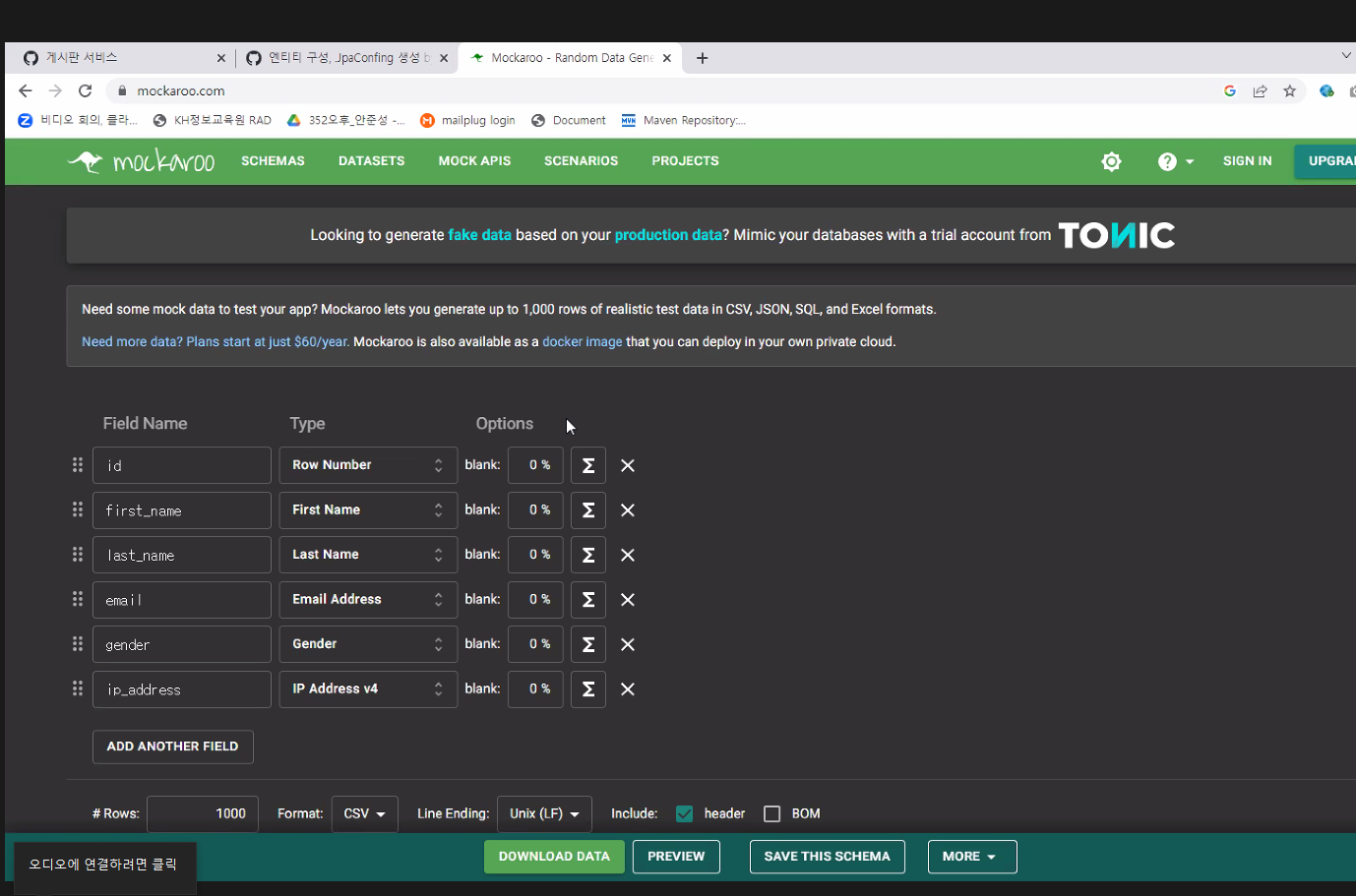Open the CSV format dropdown
The width and height of the screenshot is (1356, 896).
(365, 813)
